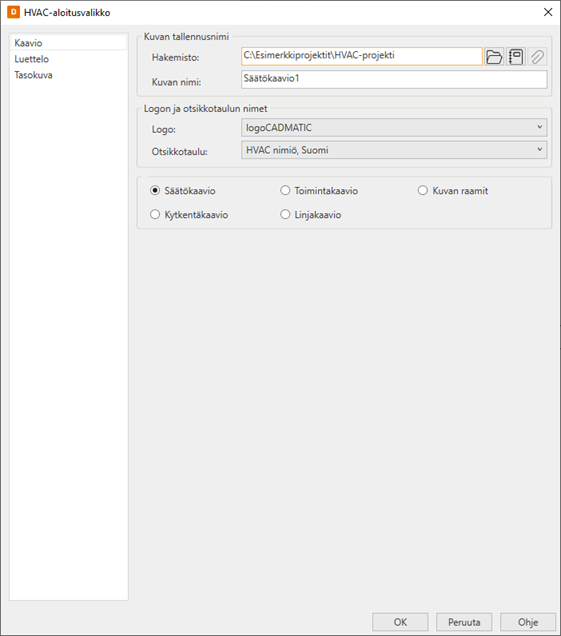561x636 pixels.
Task: Click into the Hakemisto directory field
Action: 362,56
